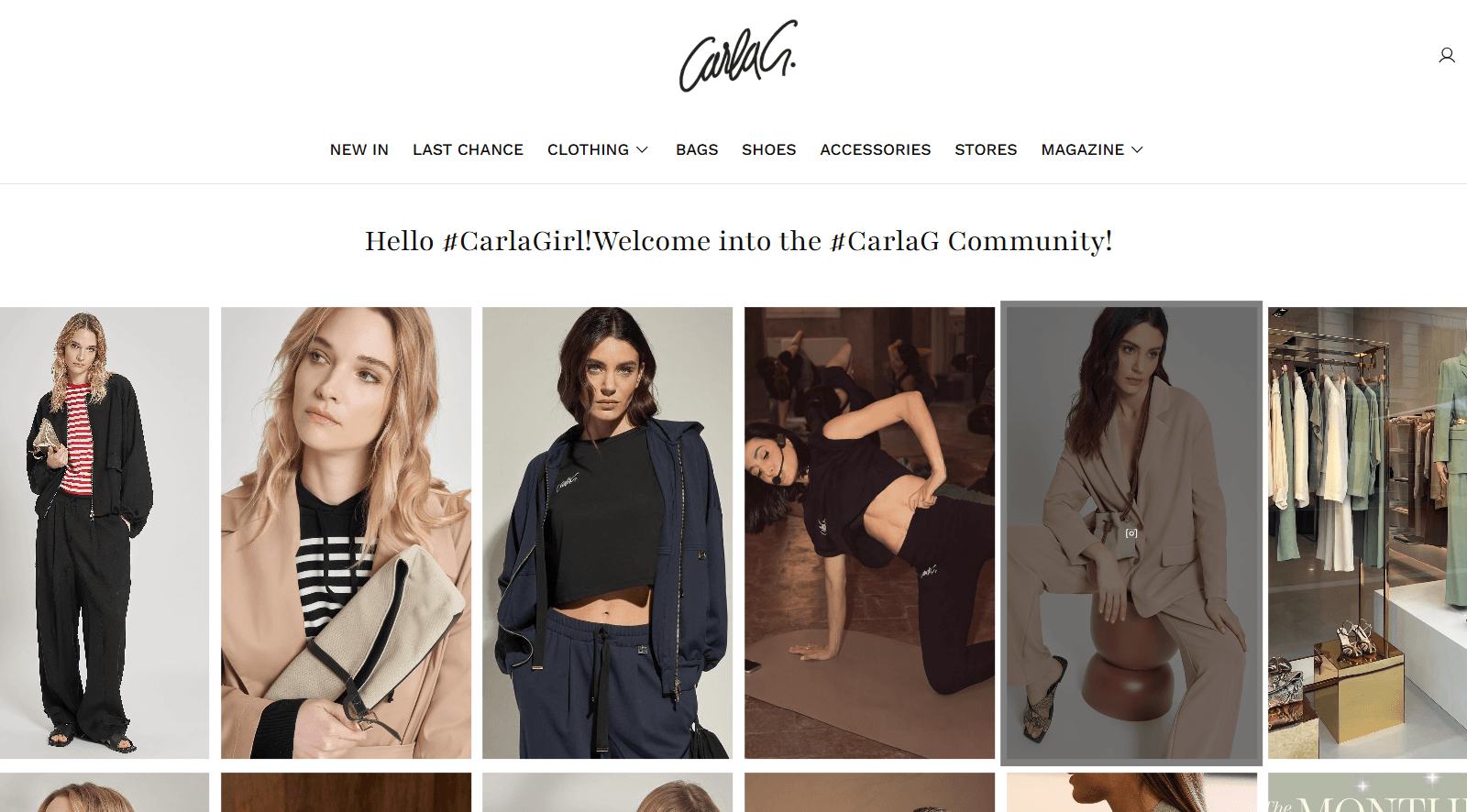Open the ACCESSORIES page

click(875, 149)
